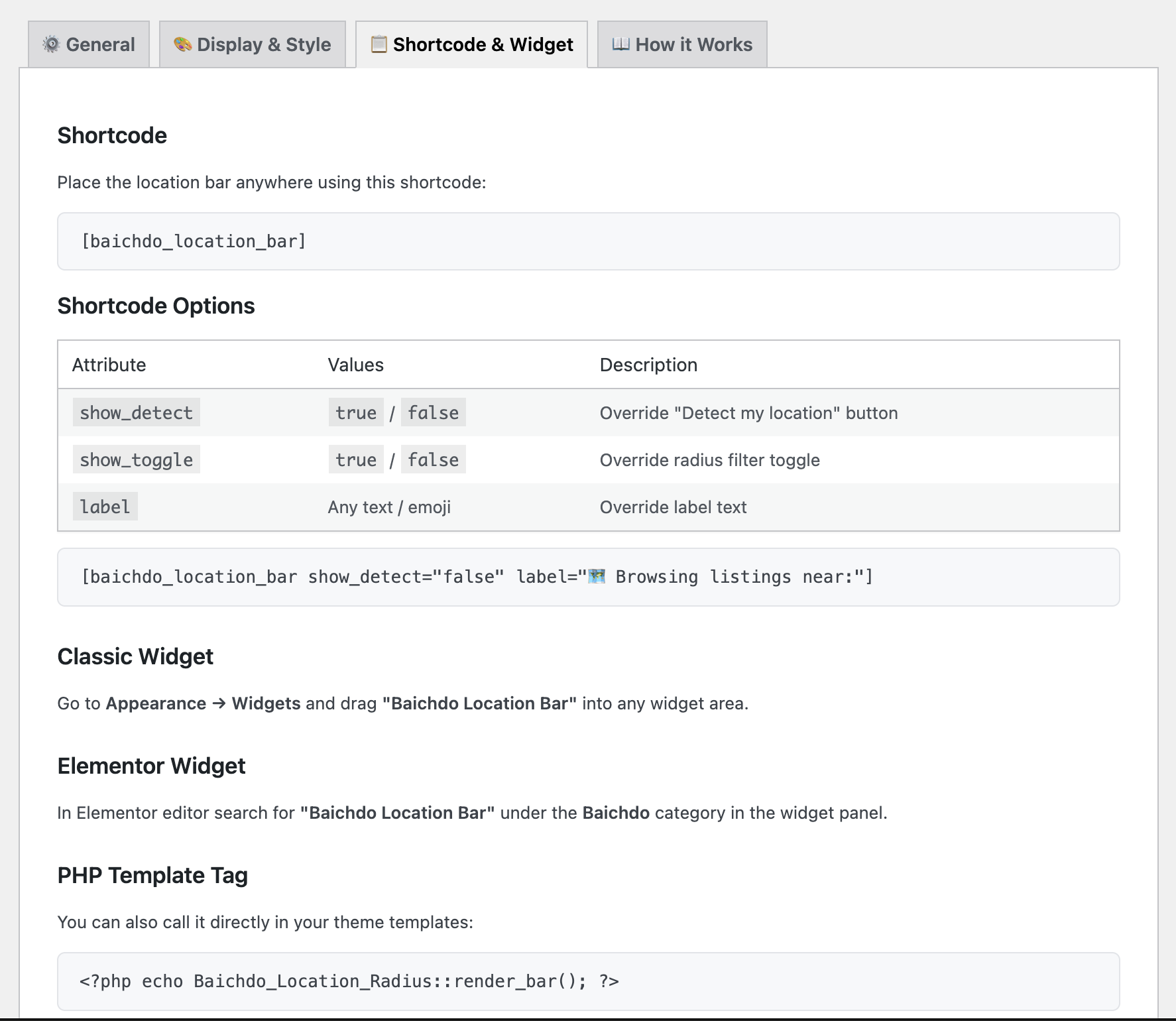
Task: Click 'true' value in the show_detect row
Action: coord(356,412)
